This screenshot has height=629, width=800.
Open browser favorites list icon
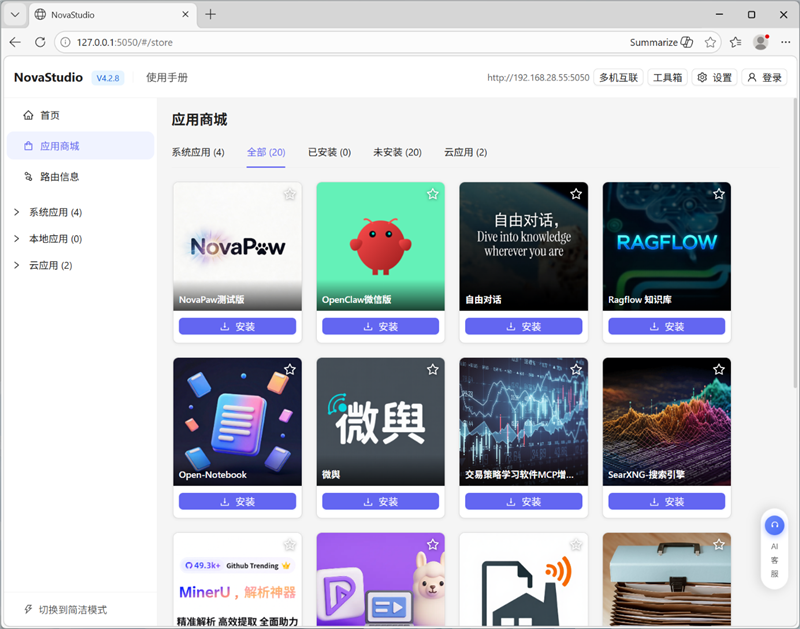tap(735, 42)
